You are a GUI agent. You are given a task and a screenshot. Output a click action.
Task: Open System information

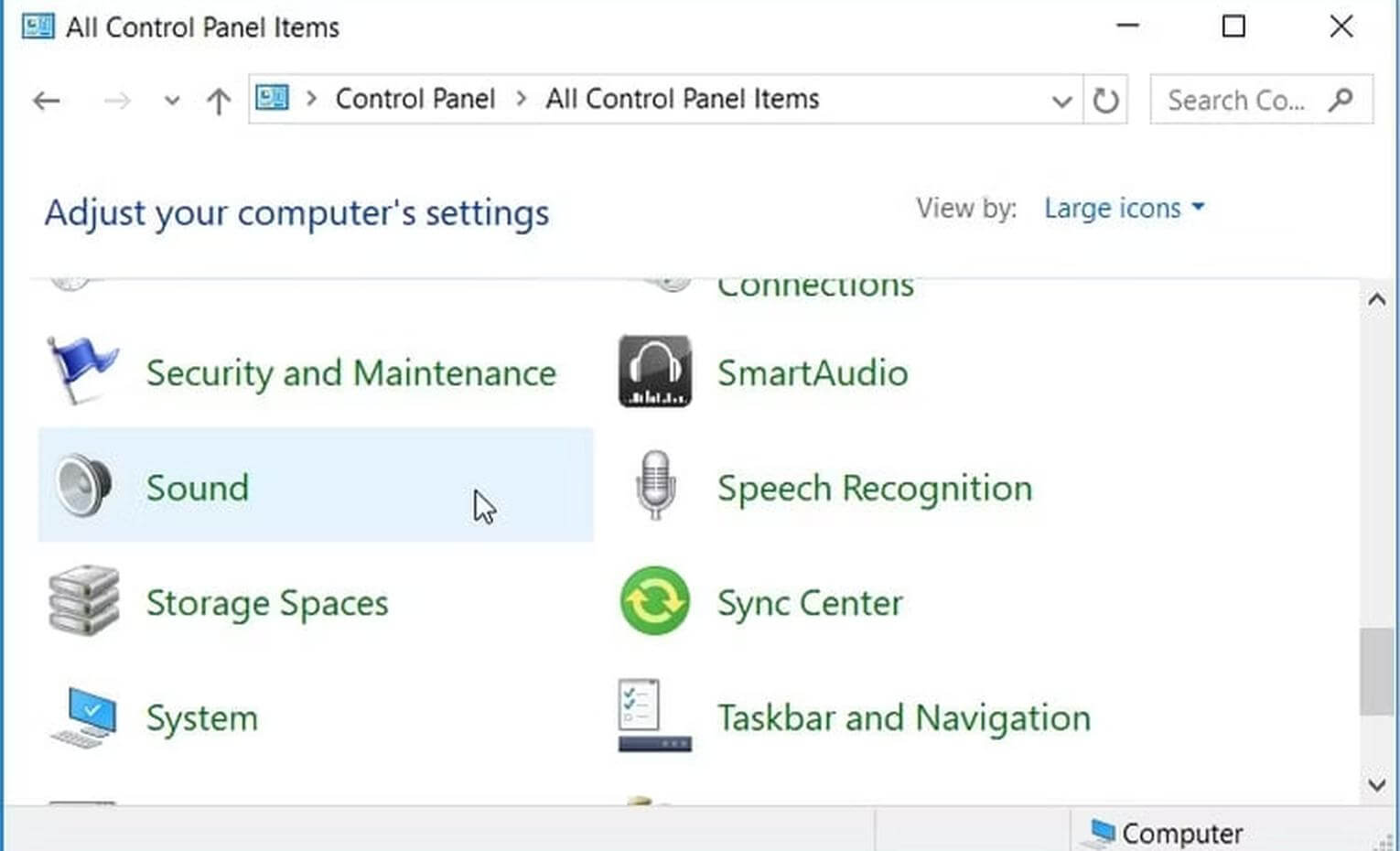[x=201, y=717]
